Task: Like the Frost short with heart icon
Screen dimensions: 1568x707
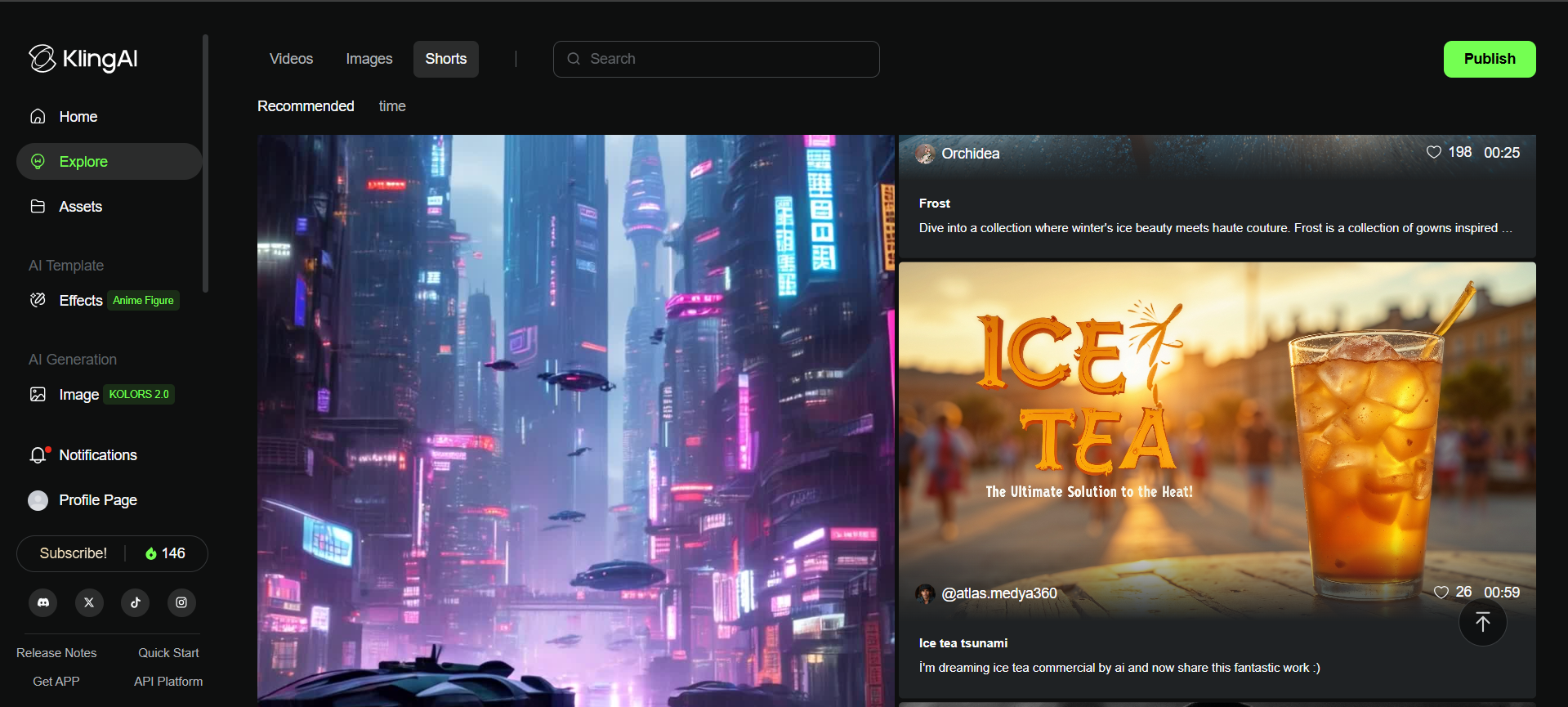Action: point(1433,152)
